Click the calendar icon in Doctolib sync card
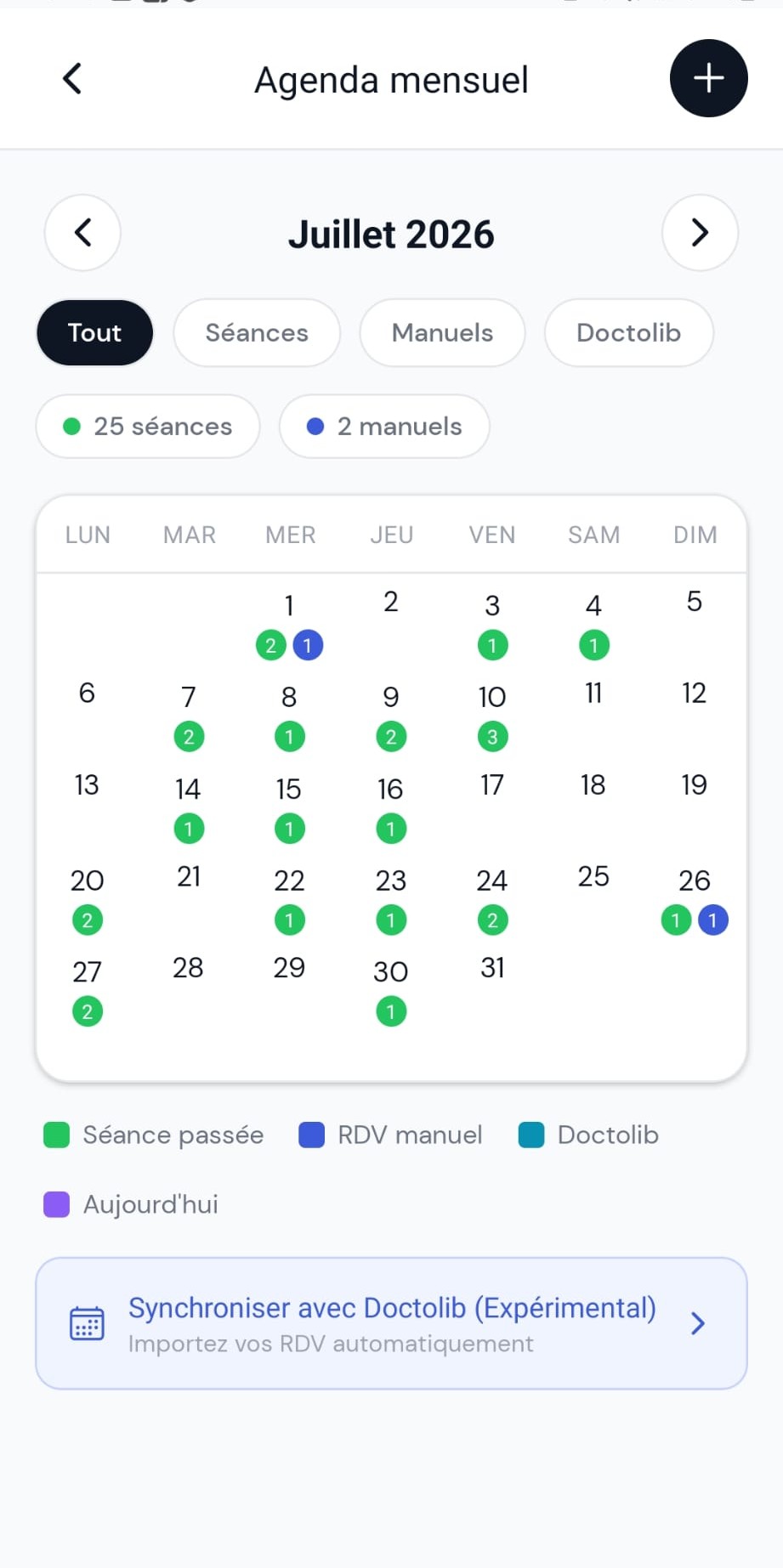The width and height of the screenshot is (783, 1568). pyautogui.click(x=87, y=1323)
